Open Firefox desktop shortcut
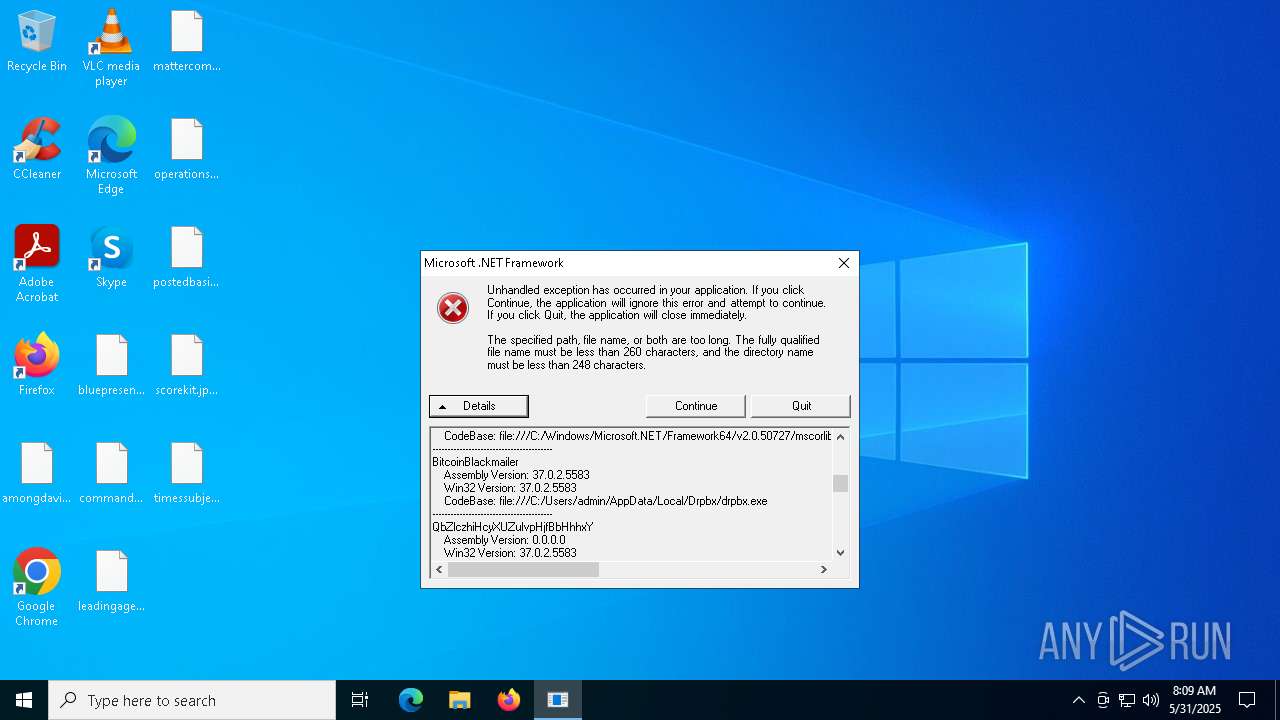Screen dimensions: 1280x720 click(x=37, y=366)
